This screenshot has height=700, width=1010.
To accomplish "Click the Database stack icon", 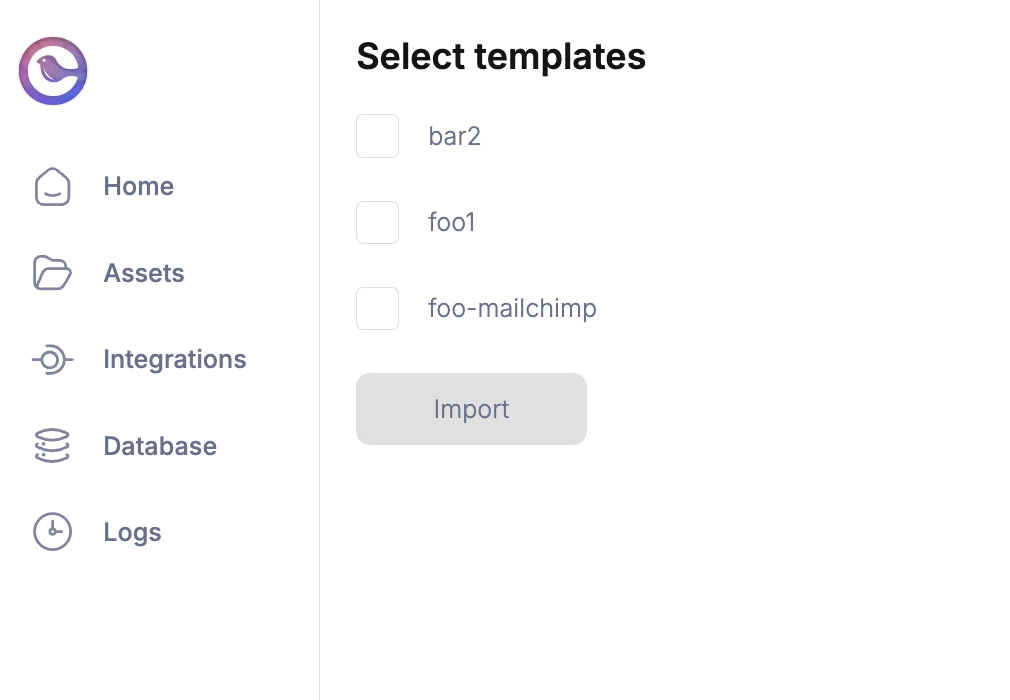I will click(x=53, y=446).
